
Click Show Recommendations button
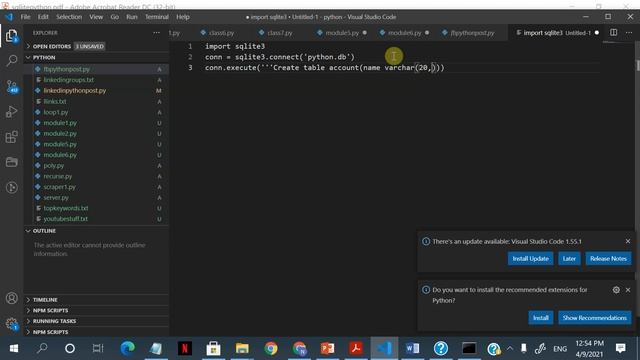(x=594, y=318)
